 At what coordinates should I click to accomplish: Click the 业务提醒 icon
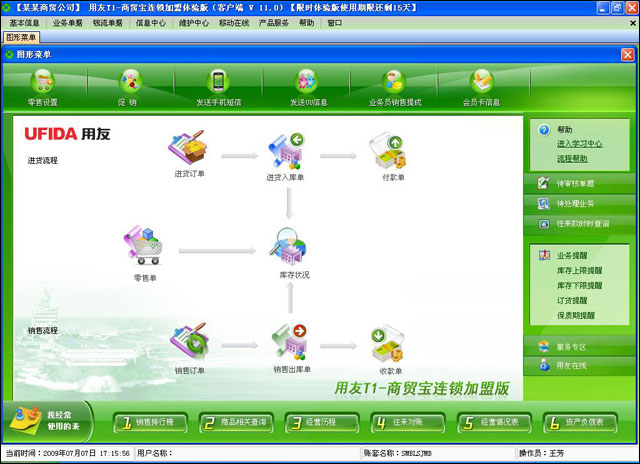544,255
